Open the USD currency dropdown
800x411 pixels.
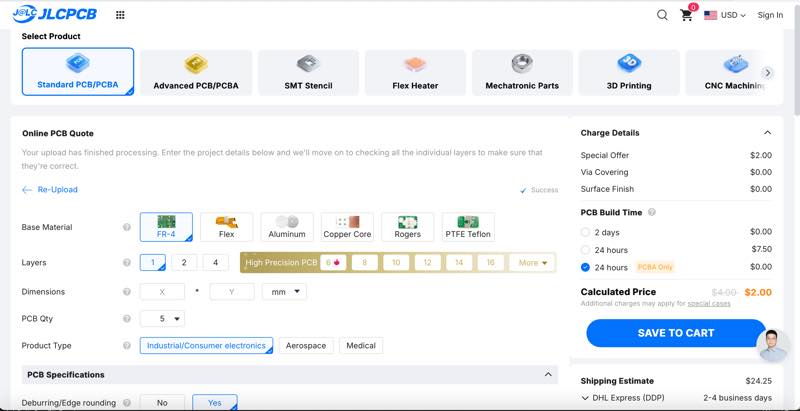click(x=725, y=15)
